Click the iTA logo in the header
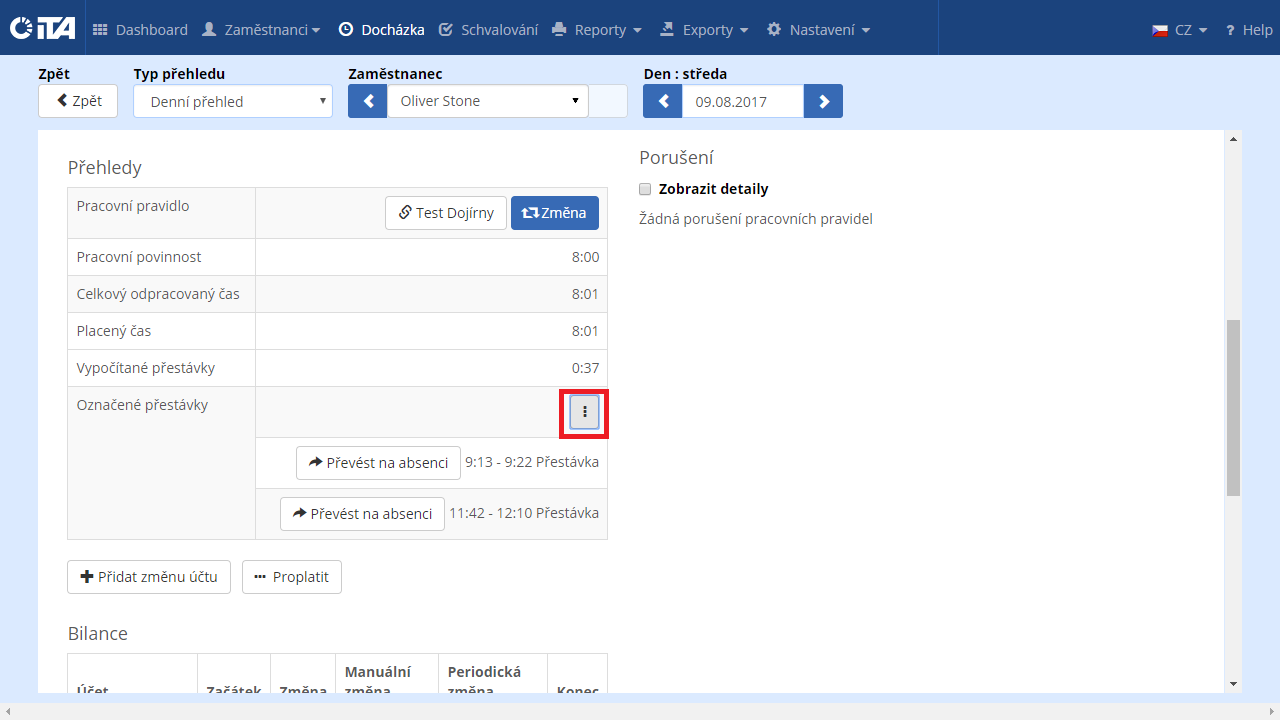The height and width of the screenshot is (720, 1280). click(42, 29)
